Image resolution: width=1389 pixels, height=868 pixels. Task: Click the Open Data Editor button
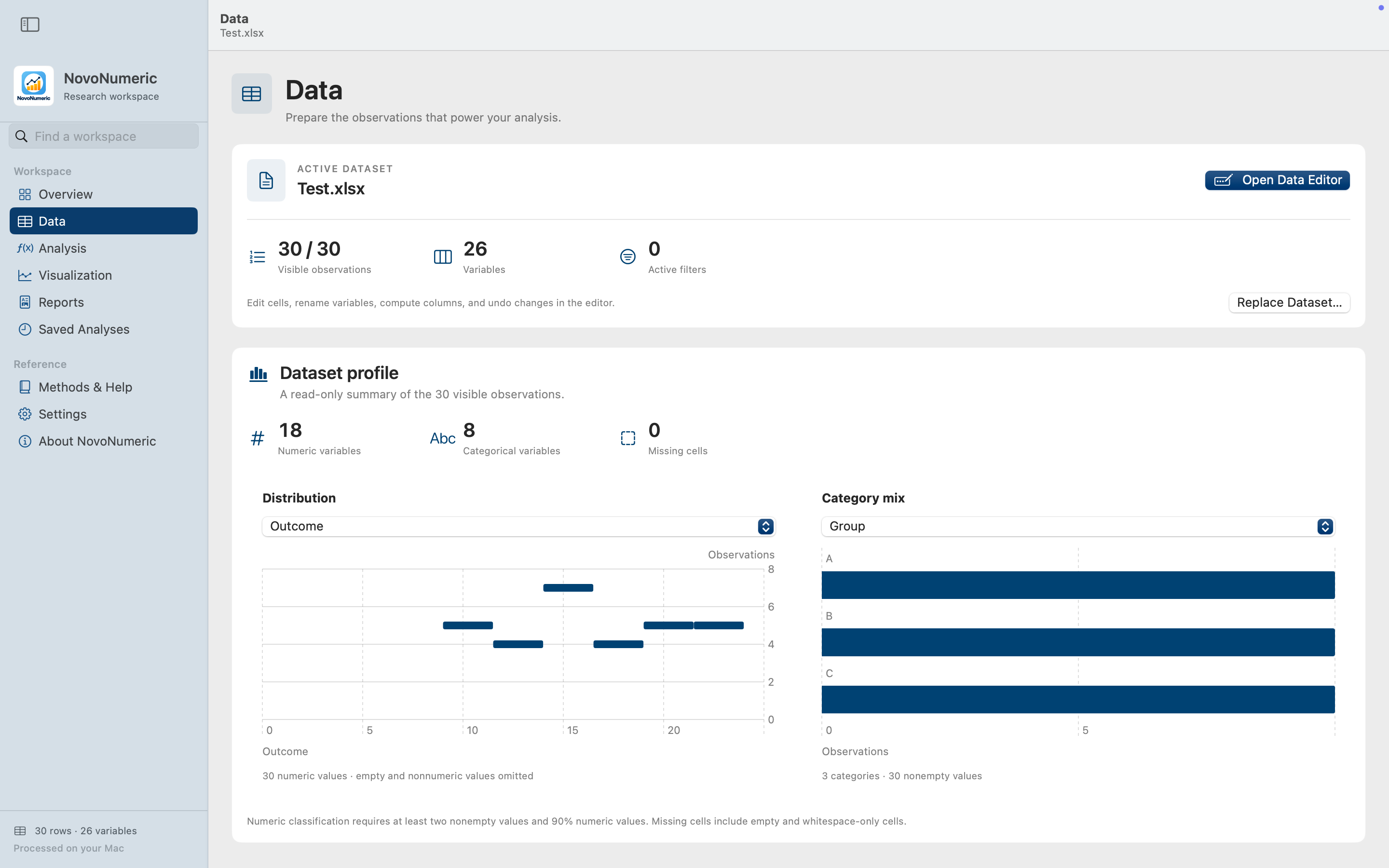click(1277, 180)
